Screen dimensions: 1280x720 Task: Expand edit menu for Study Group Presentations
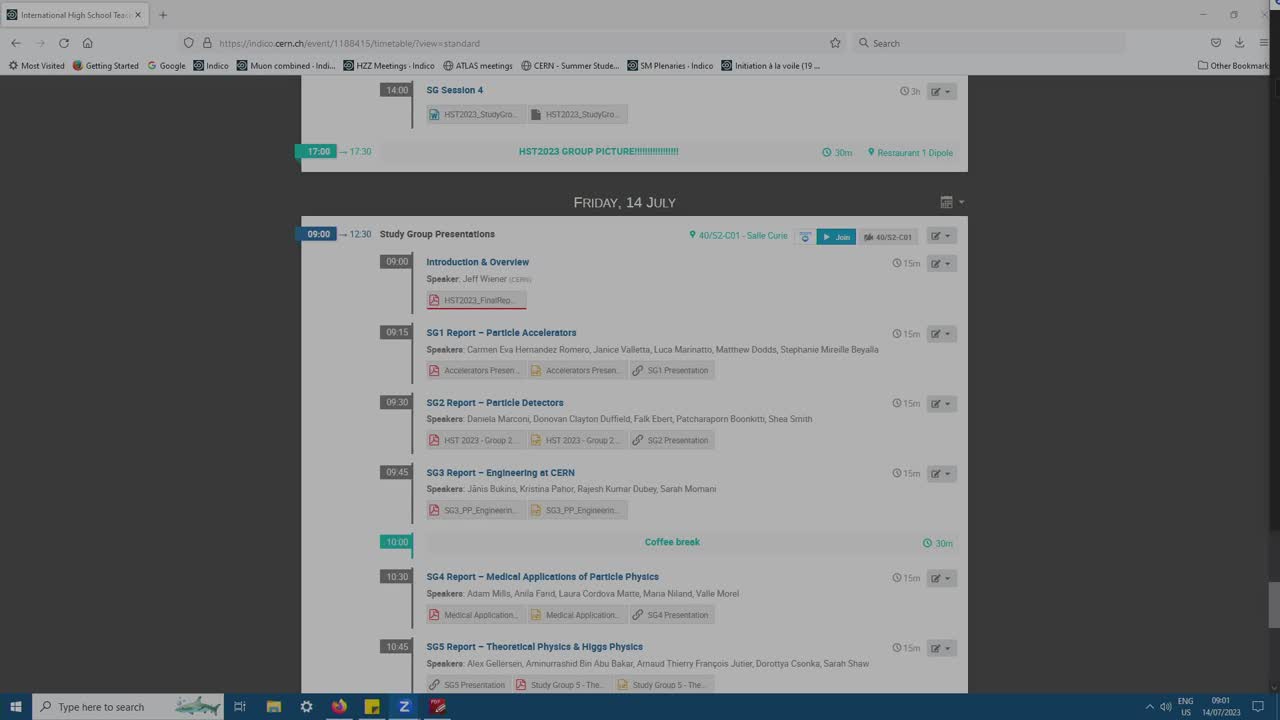coord(941,236)
